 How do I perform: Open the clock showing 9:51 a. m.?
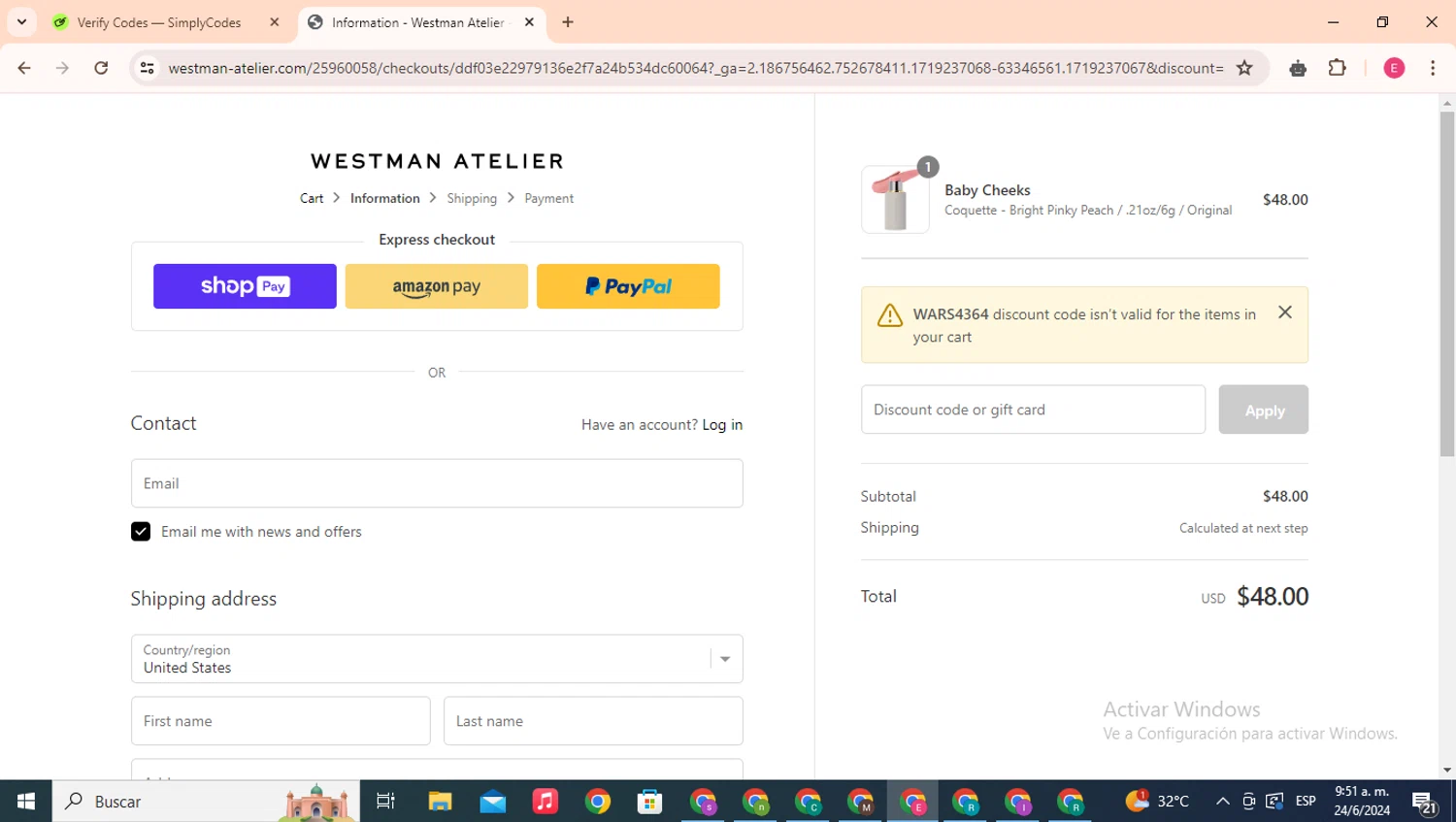[1361, 802]
